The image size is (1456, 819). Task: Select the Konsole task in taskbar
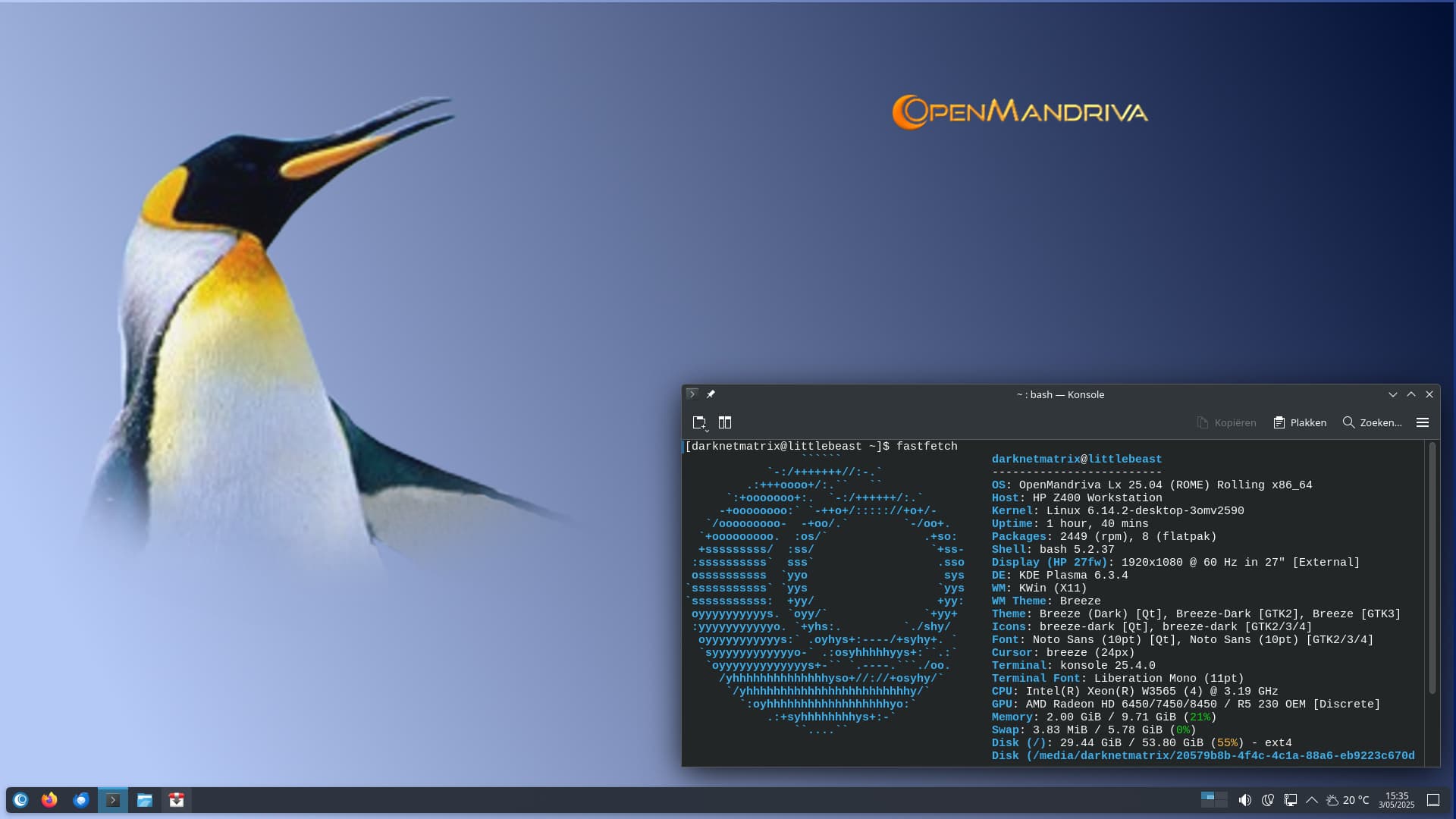coord(113,800)
